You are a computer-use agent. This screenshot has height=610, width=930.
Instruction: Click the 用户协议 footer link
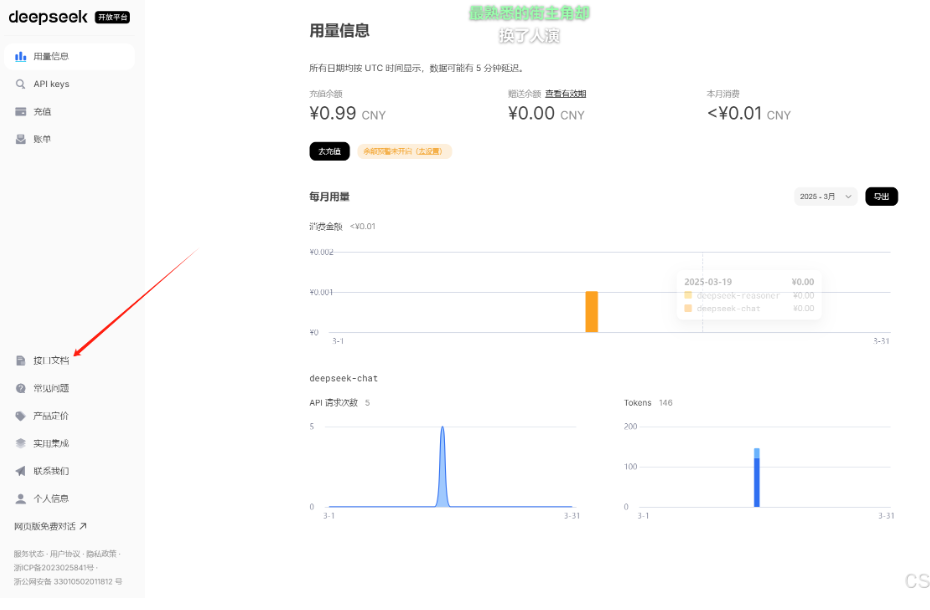(x=65, y=554)
